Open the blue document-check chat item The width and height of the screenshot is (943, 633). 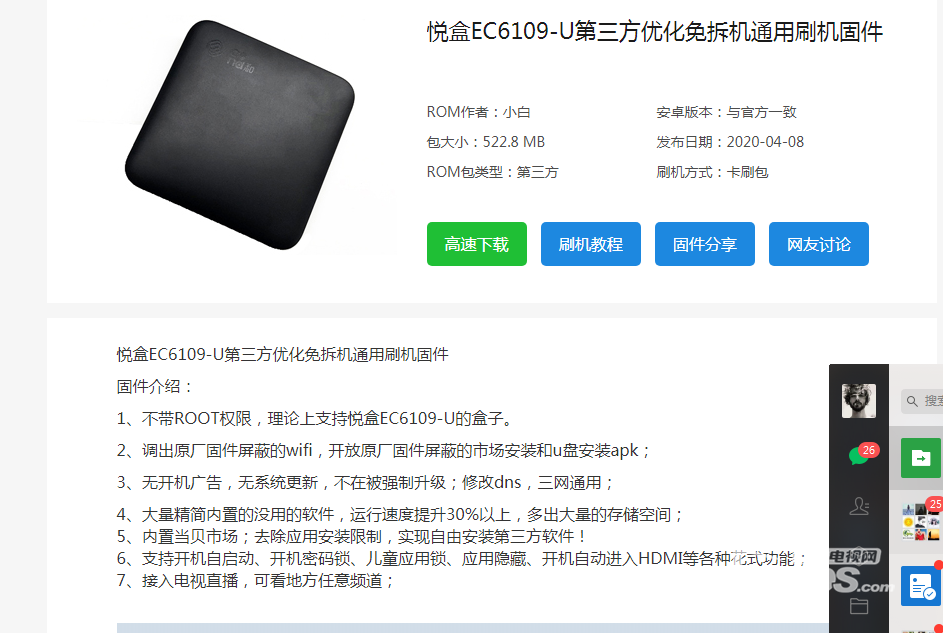[921, 586]
